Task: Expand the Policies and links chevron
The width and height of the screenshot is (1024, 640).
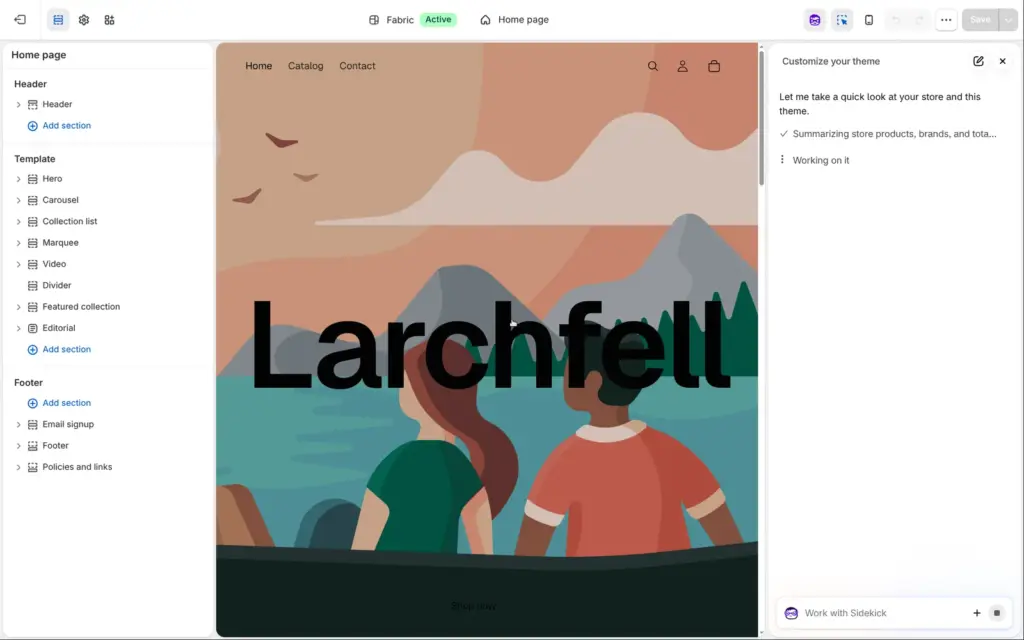Action: [x=18, y=468]
